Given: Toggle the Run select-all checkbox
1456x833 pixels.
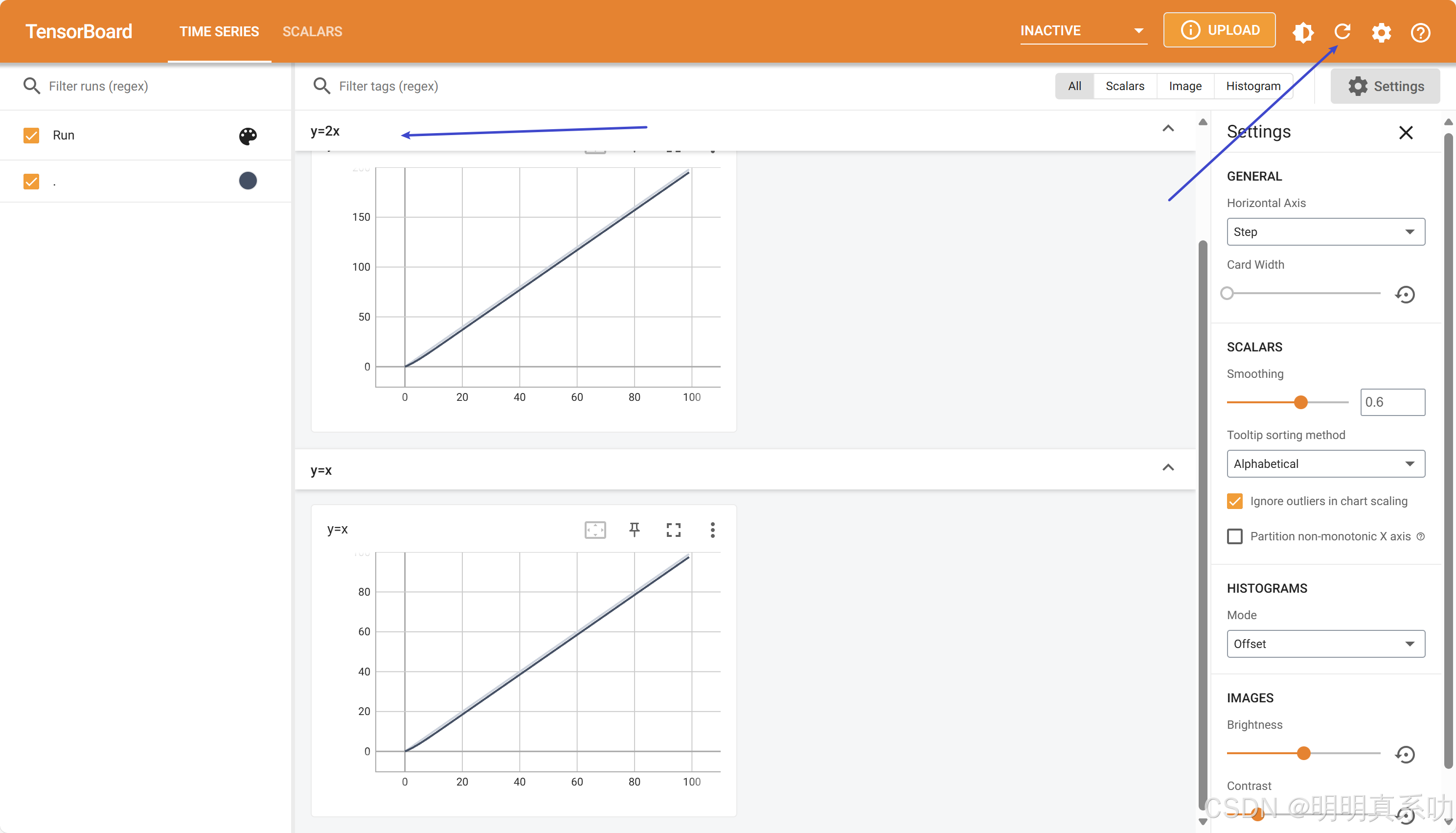Looking at the screenshot, I should coord(31,136).
